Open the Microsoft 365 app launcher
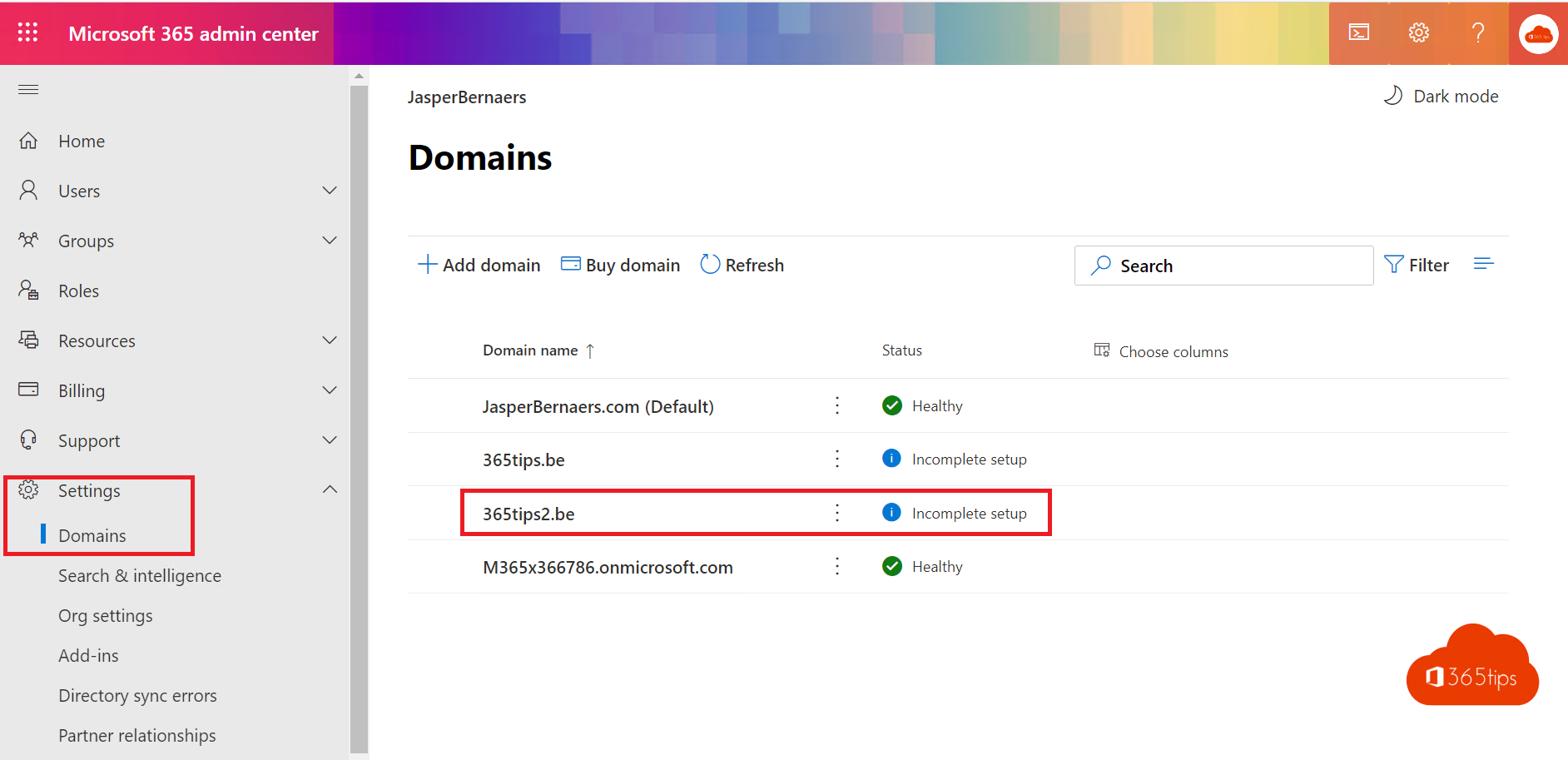The width and height of the screenshot is (1568, 760). [x=27, y=32]
